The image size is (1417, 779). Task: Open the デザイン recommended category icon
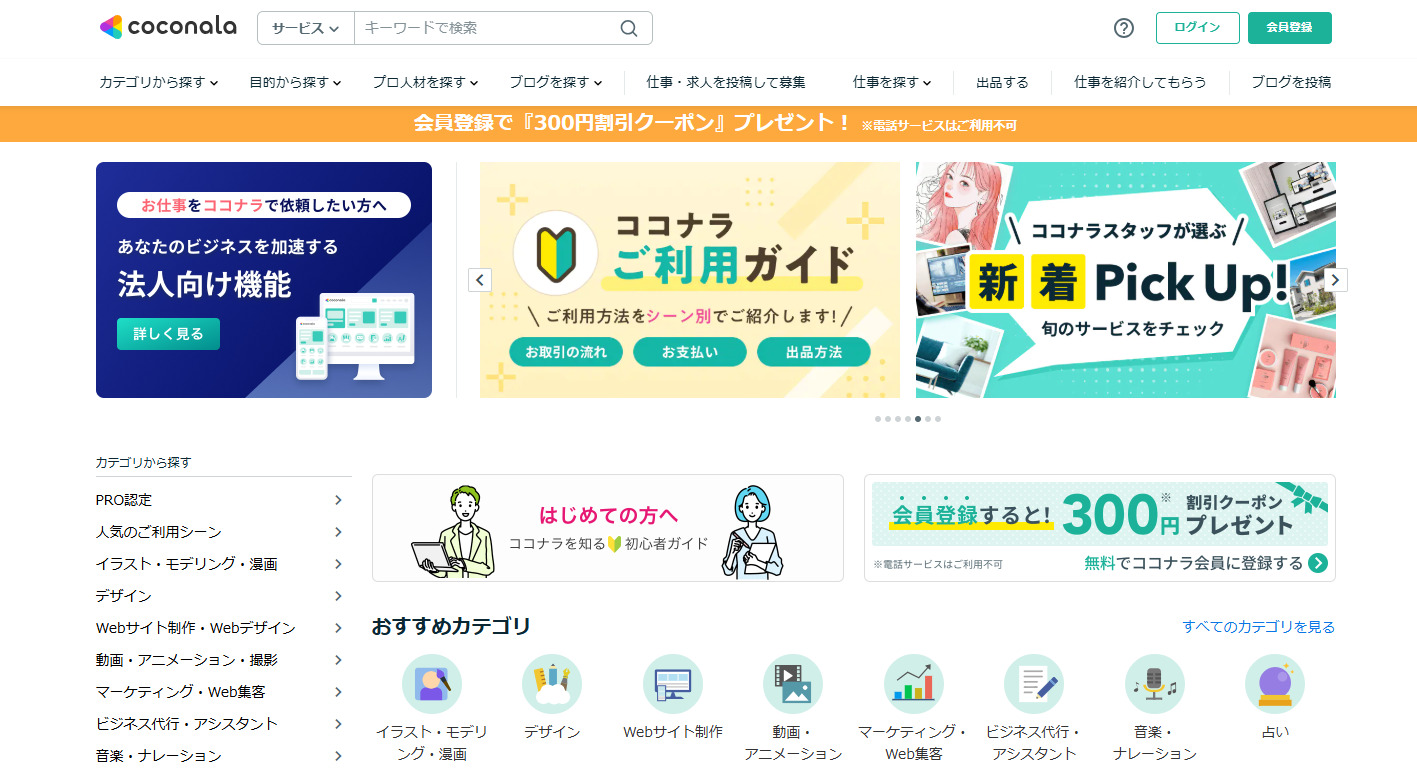pos(552,684)
